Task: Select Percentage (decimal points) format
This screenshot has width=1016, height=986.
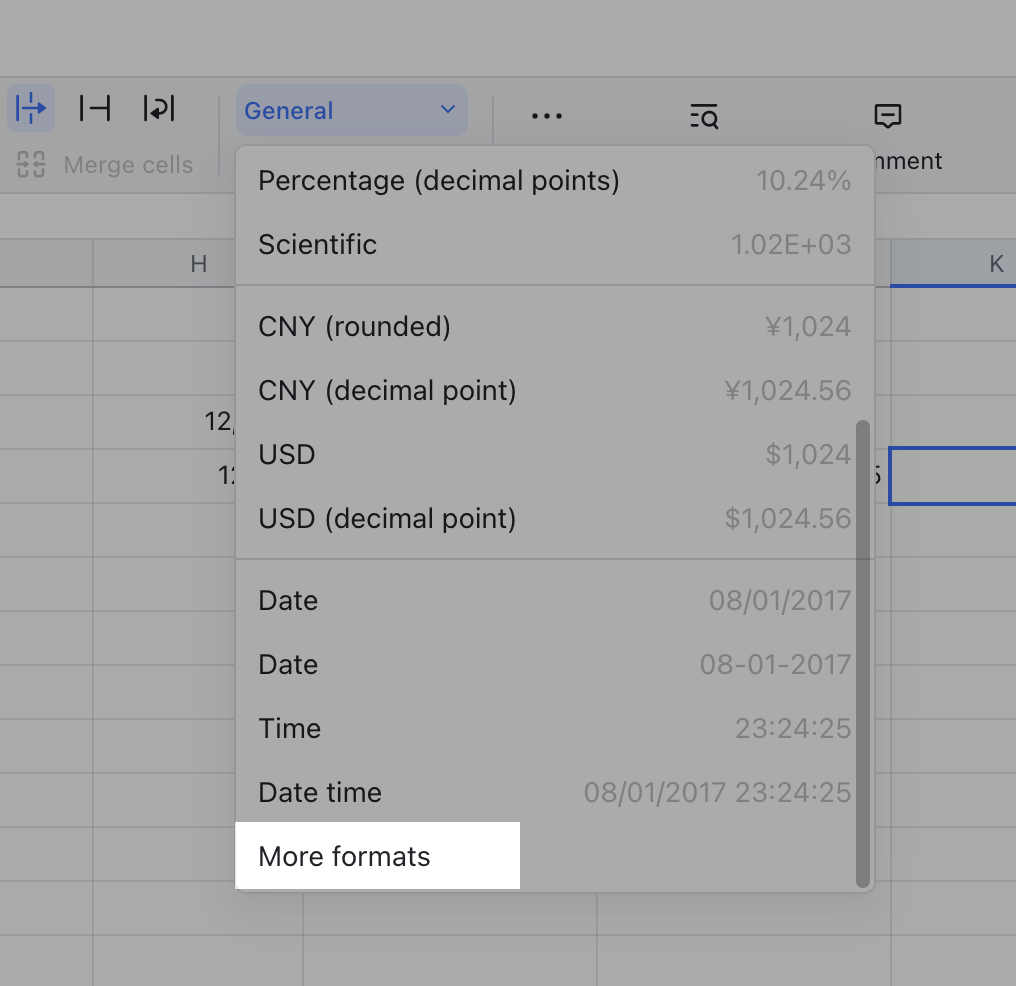Action: [438, 181]
